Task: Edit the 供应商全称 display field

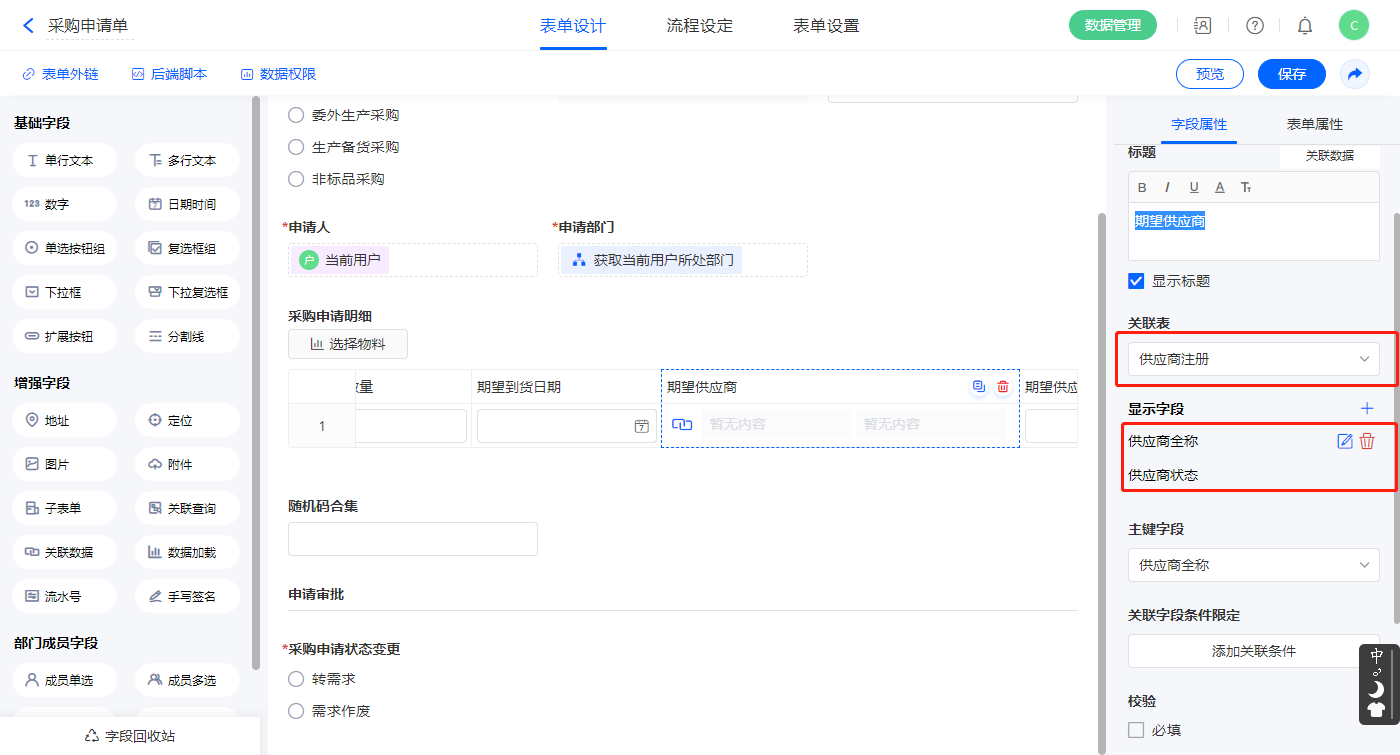Action: tap(1345, 441)
